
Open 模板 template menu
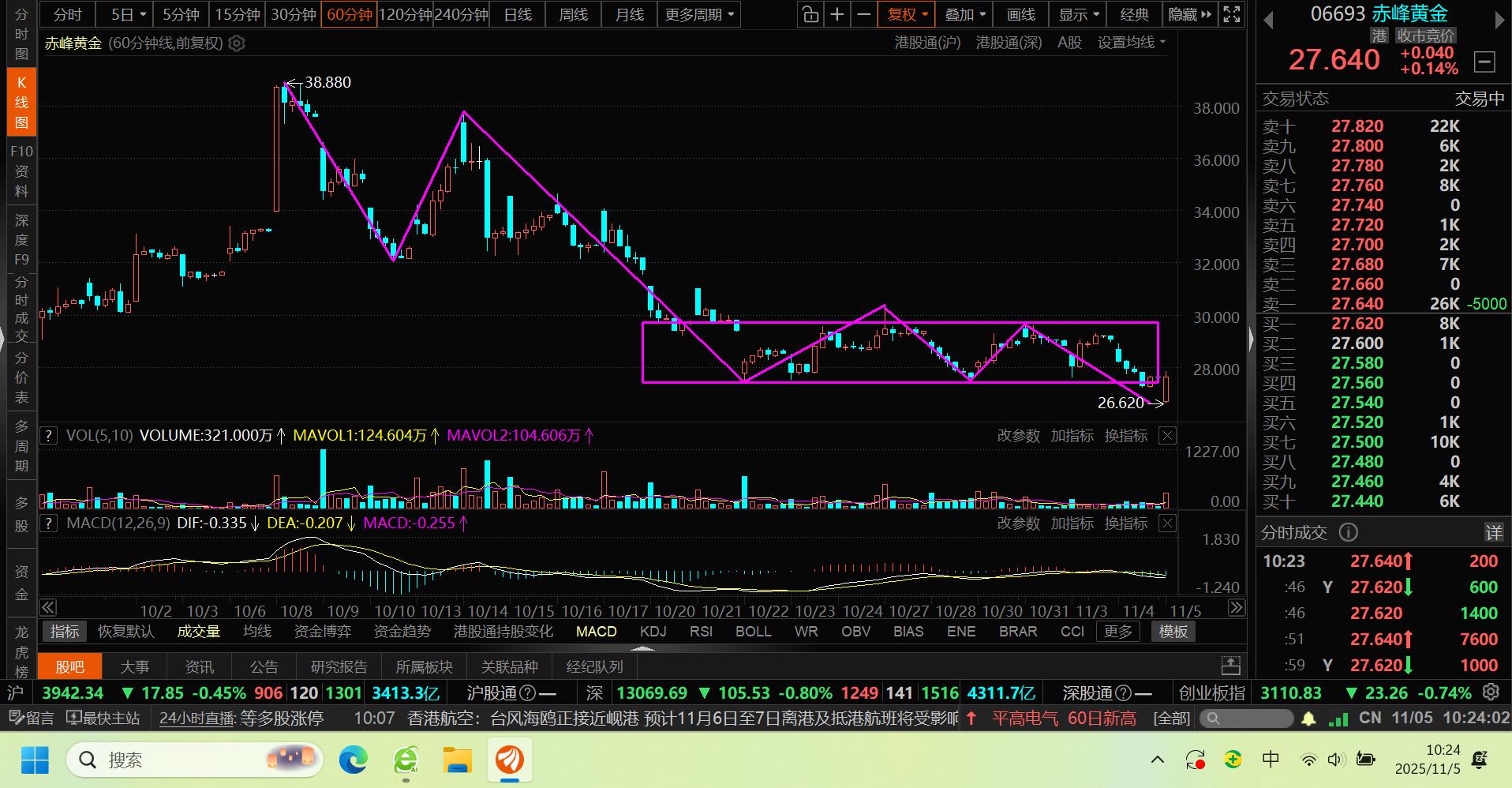(x=1173, y=632)
